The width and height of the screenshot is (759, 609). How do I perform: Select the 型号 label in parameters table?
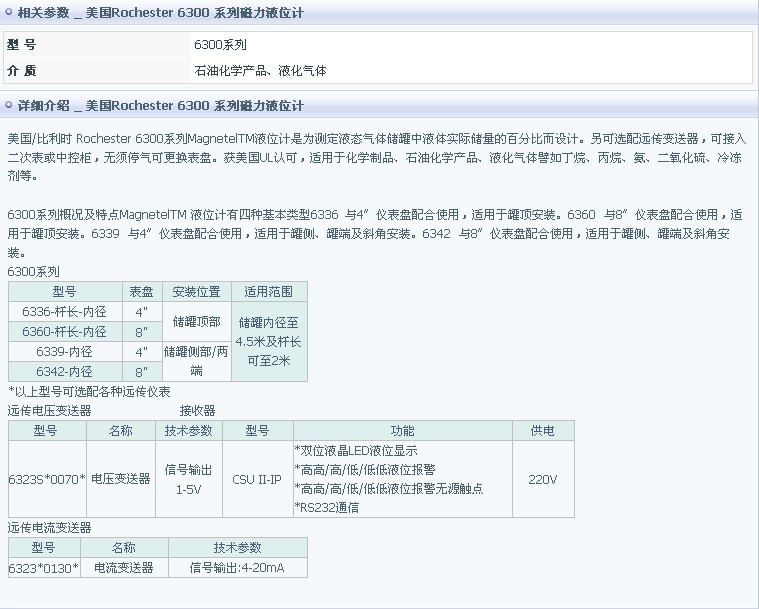pyautogui.click(x=22, y=45)
